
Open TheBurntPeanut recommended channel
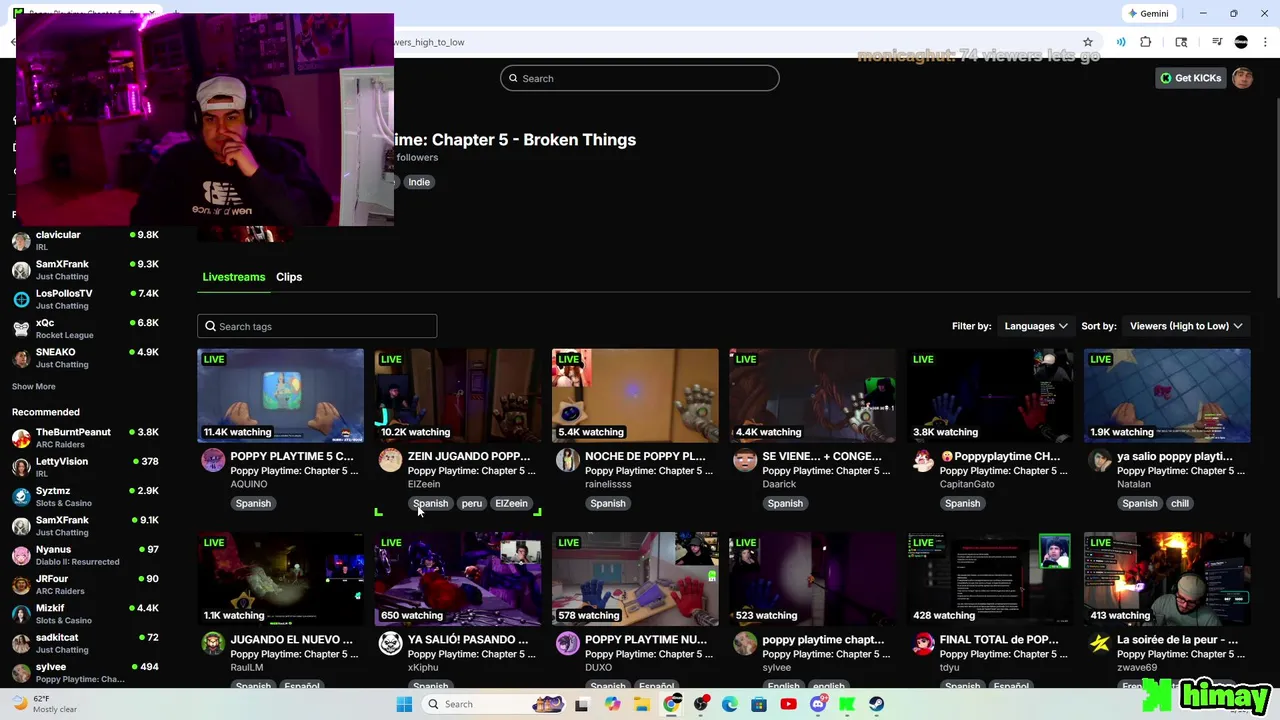(x=85, y=438)
